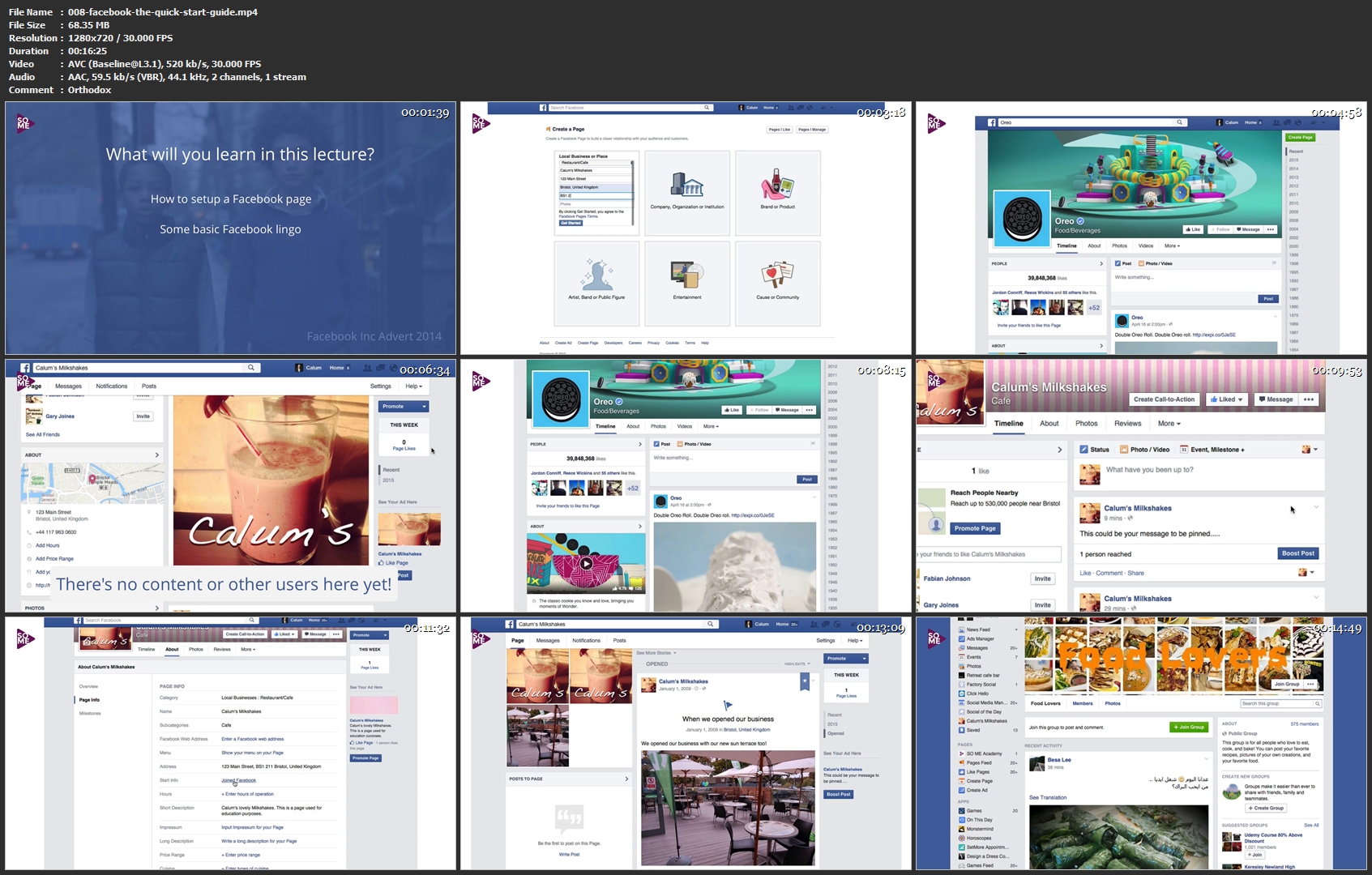Click Create Call-to-Action in the 00:09:53 frame
1372x875 pixels.
1164,399
